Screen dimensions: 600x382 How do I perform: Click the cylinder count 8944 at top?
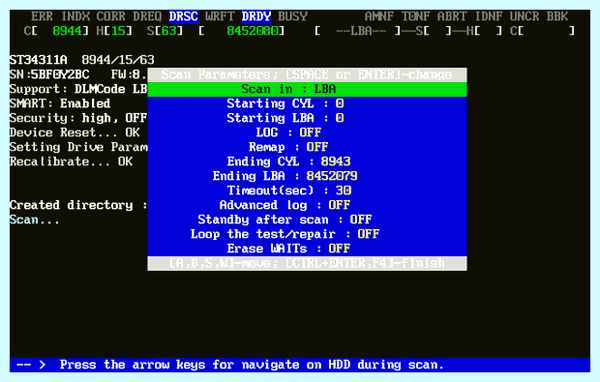(x=67, y=31)
